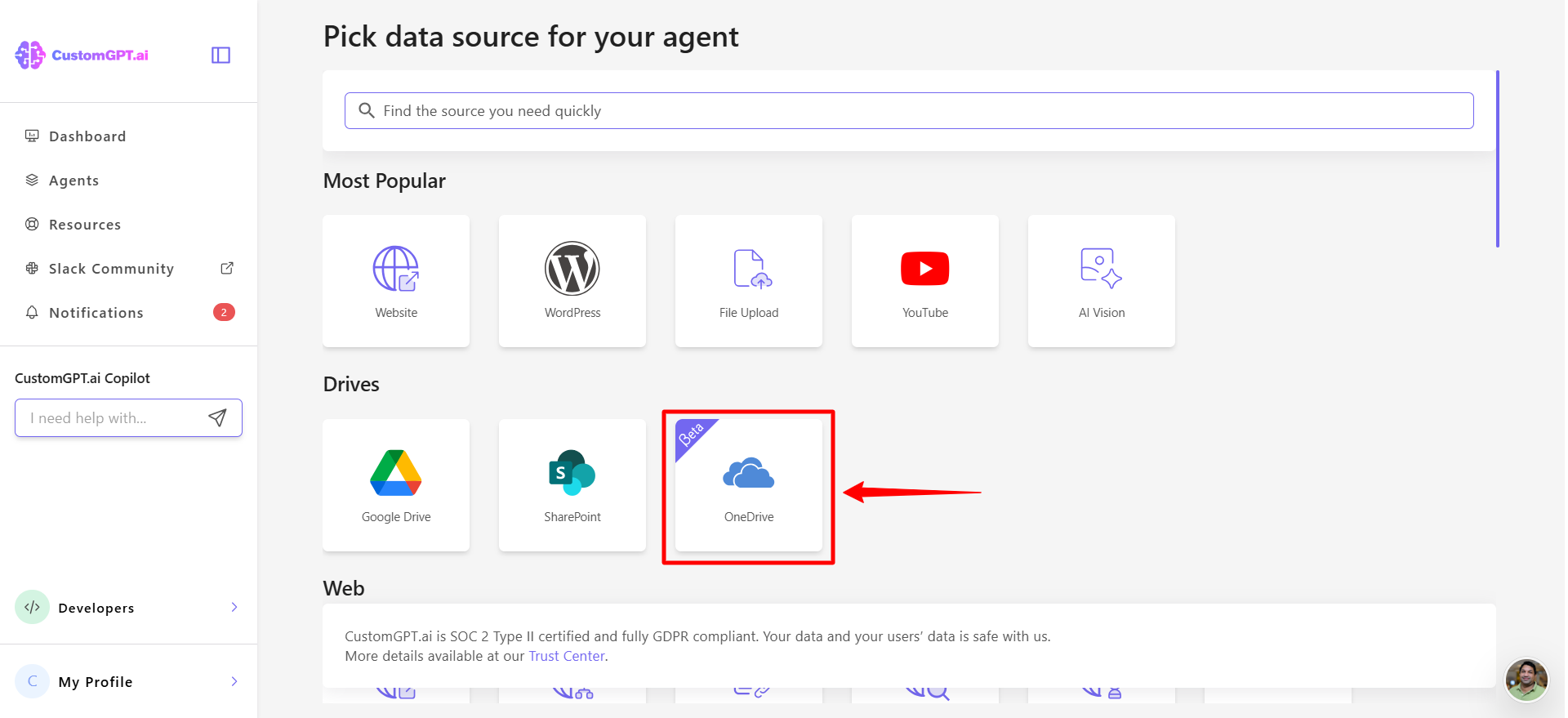Select the YouTube play icon
Screen dimensions: 1568x718
click(925, 269)
